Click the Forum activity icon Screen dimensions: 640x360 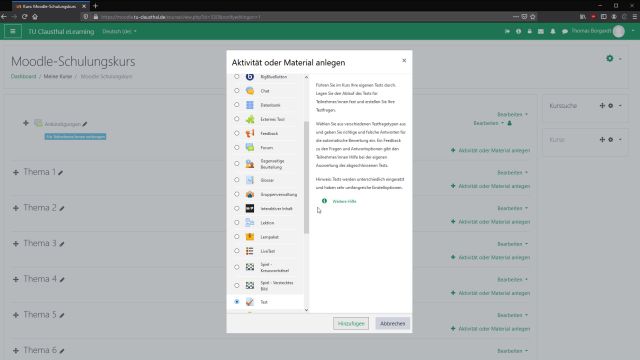click(250, 147)
